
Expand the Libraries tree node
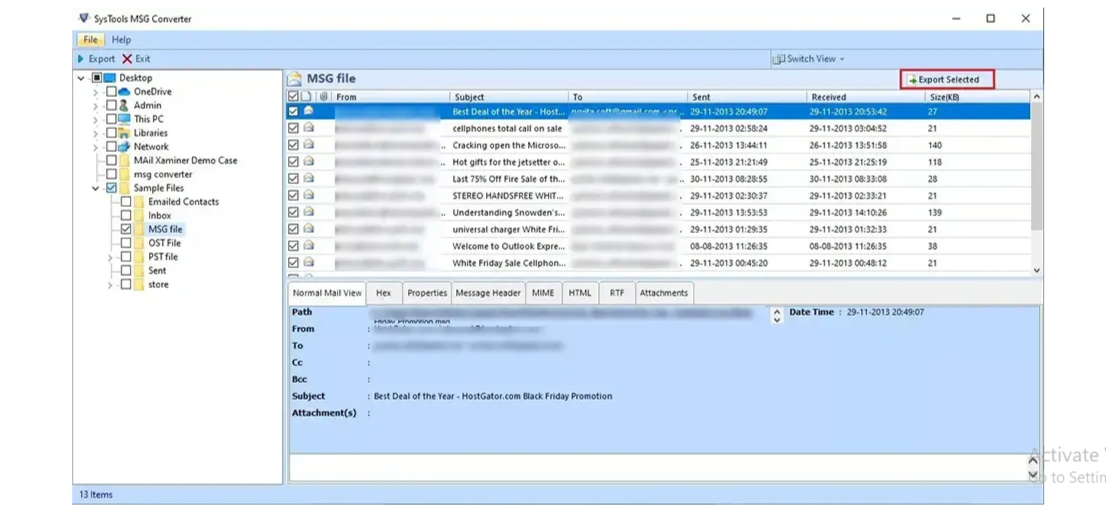point(96,133)
